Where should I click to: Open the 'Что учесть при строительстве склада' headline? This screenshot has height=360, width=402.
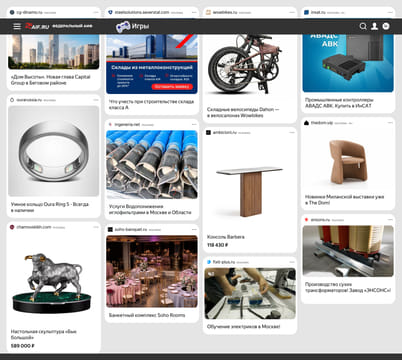(x=151, y=104)
